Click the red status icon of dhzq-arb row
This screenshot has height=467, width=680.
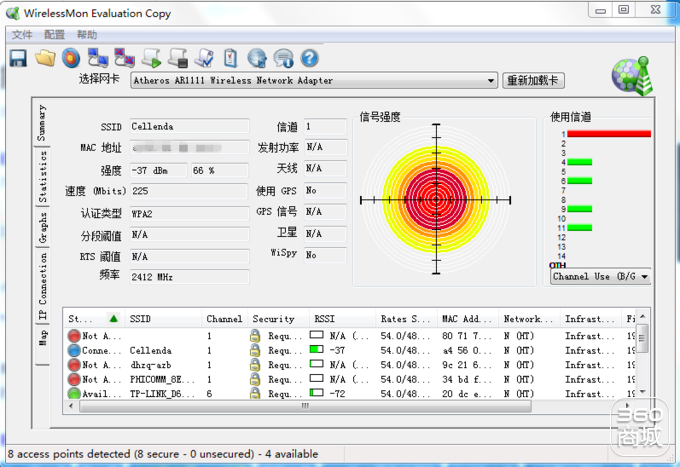pyautogui.click(x=74, y=365)
